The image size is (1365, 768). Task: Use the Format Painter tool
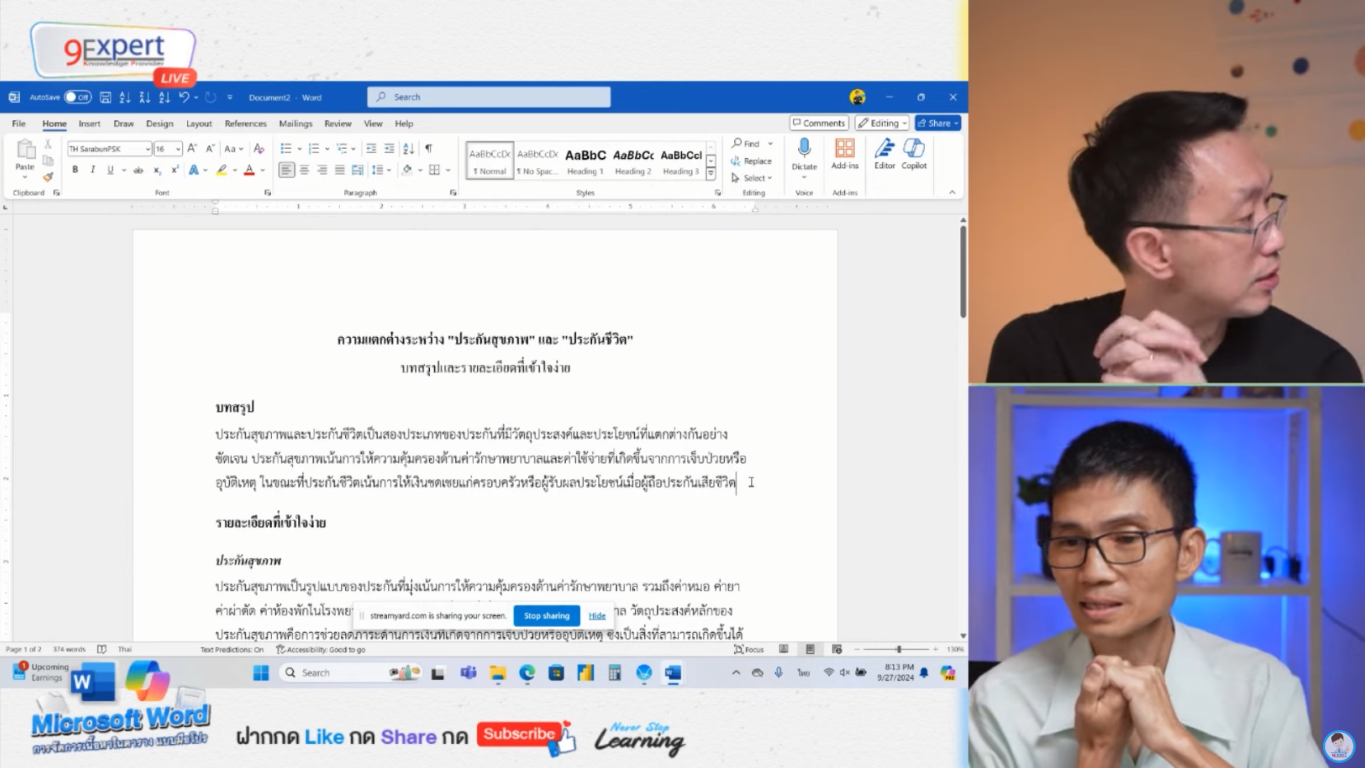[x=47, y=176]
